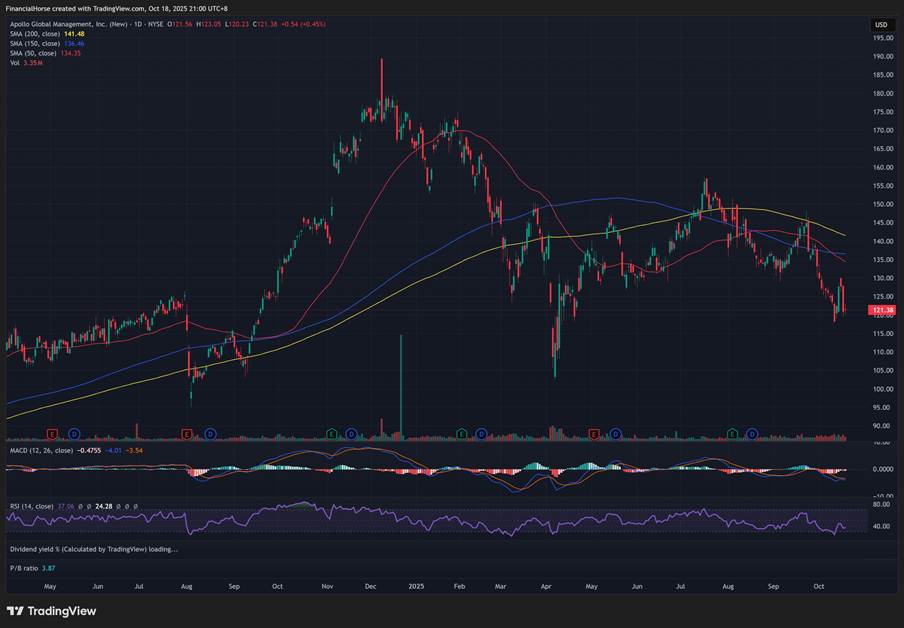Image resolution: width=904 pixels, height=628 pixels.
Task: Open the green earnings marker before November
Action: [x=331, y=433]
